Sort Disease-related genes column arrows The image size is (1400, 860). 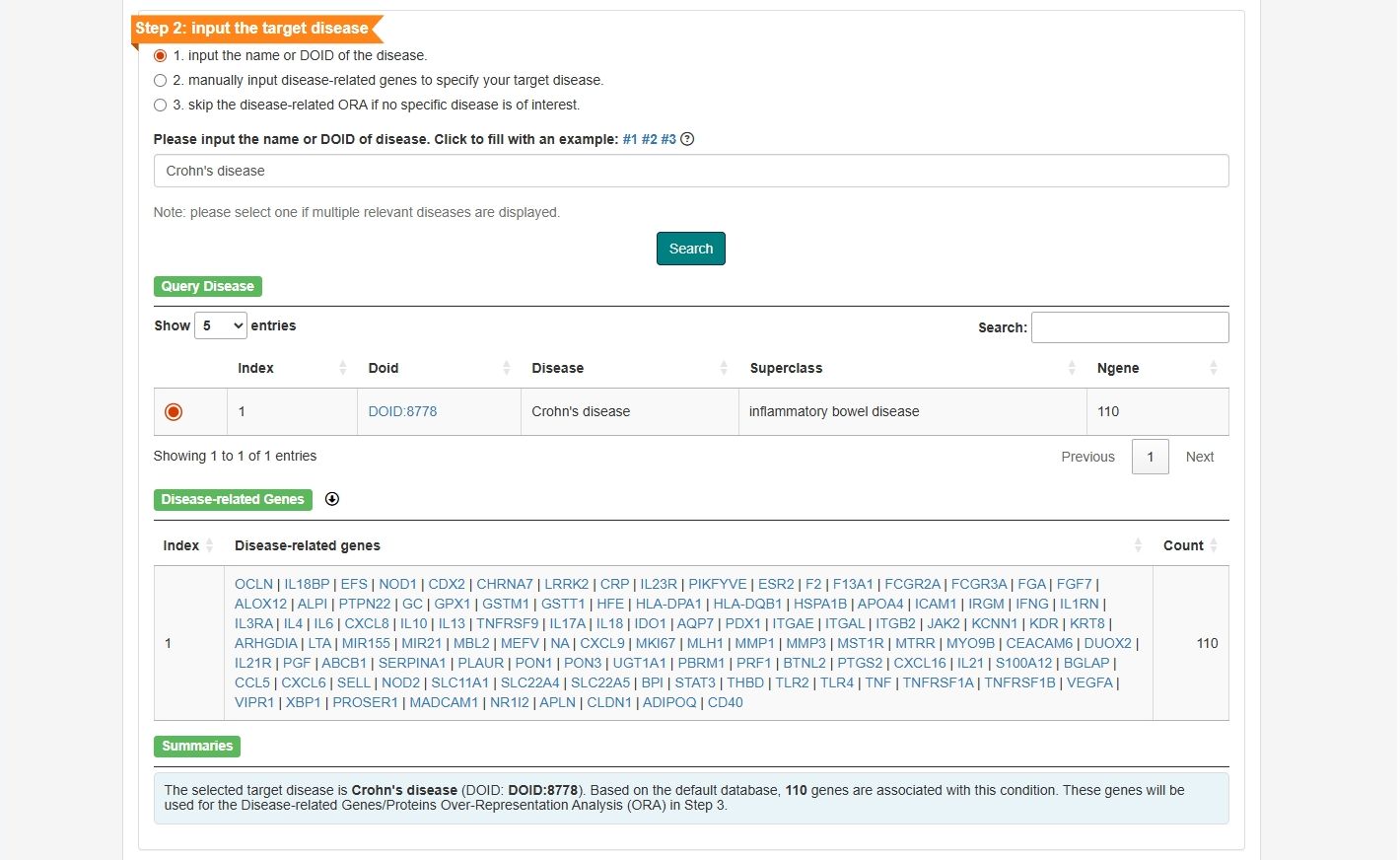pos(1138,545)
